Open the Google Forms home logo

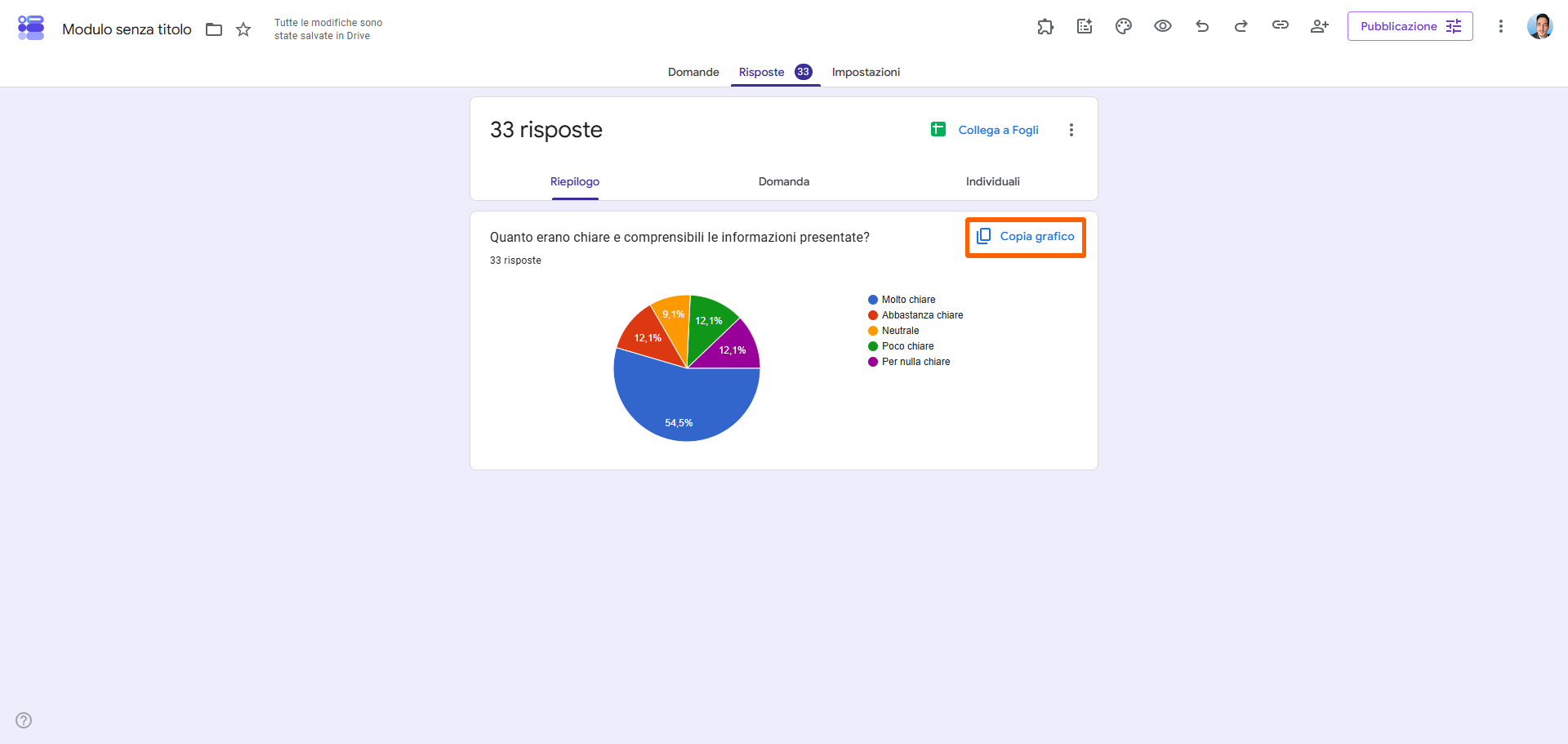(31, 27)
